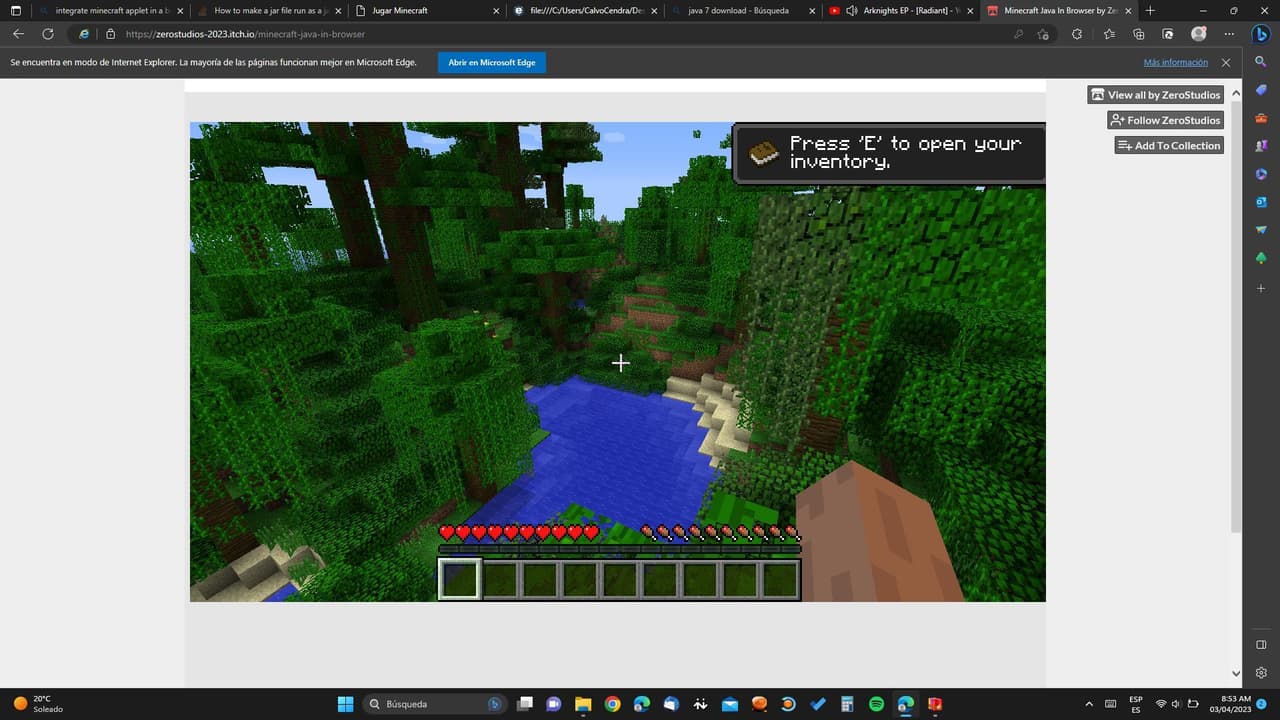
Task: Close the 'java 7 download' tab
Action: [x=812, y=10]
